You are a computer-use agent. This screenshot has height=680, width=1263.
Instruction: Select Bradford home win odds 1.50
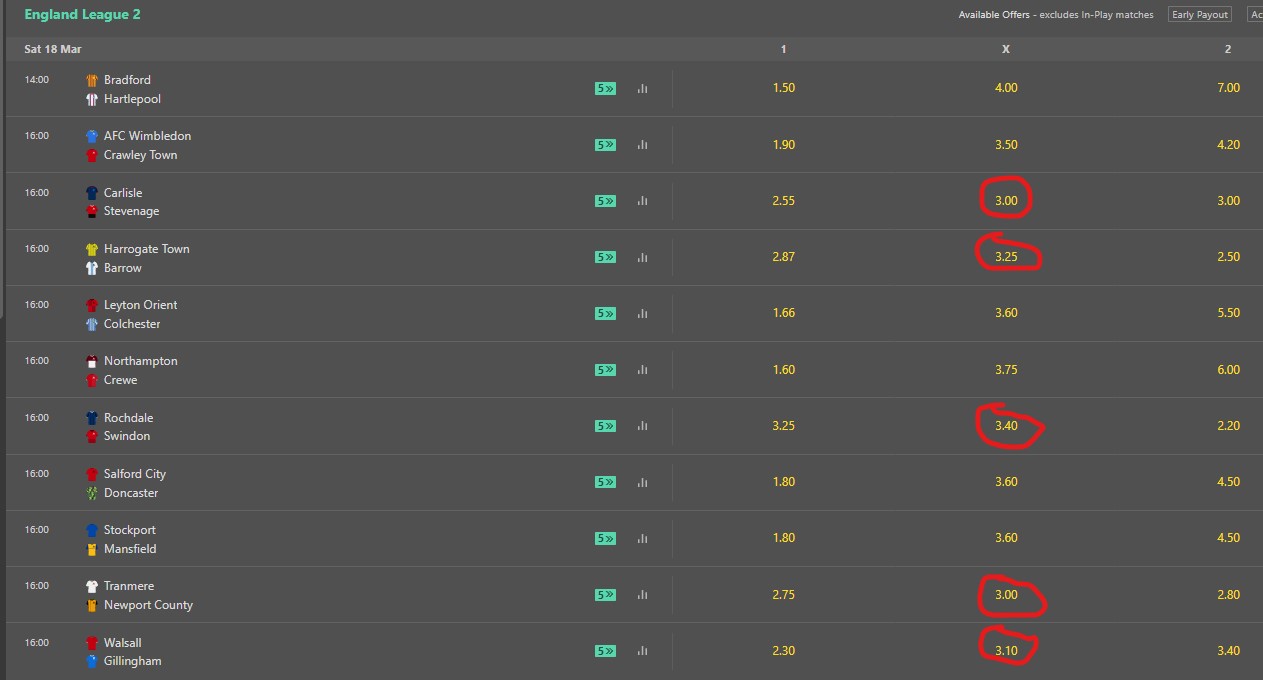tap(784, 88)
